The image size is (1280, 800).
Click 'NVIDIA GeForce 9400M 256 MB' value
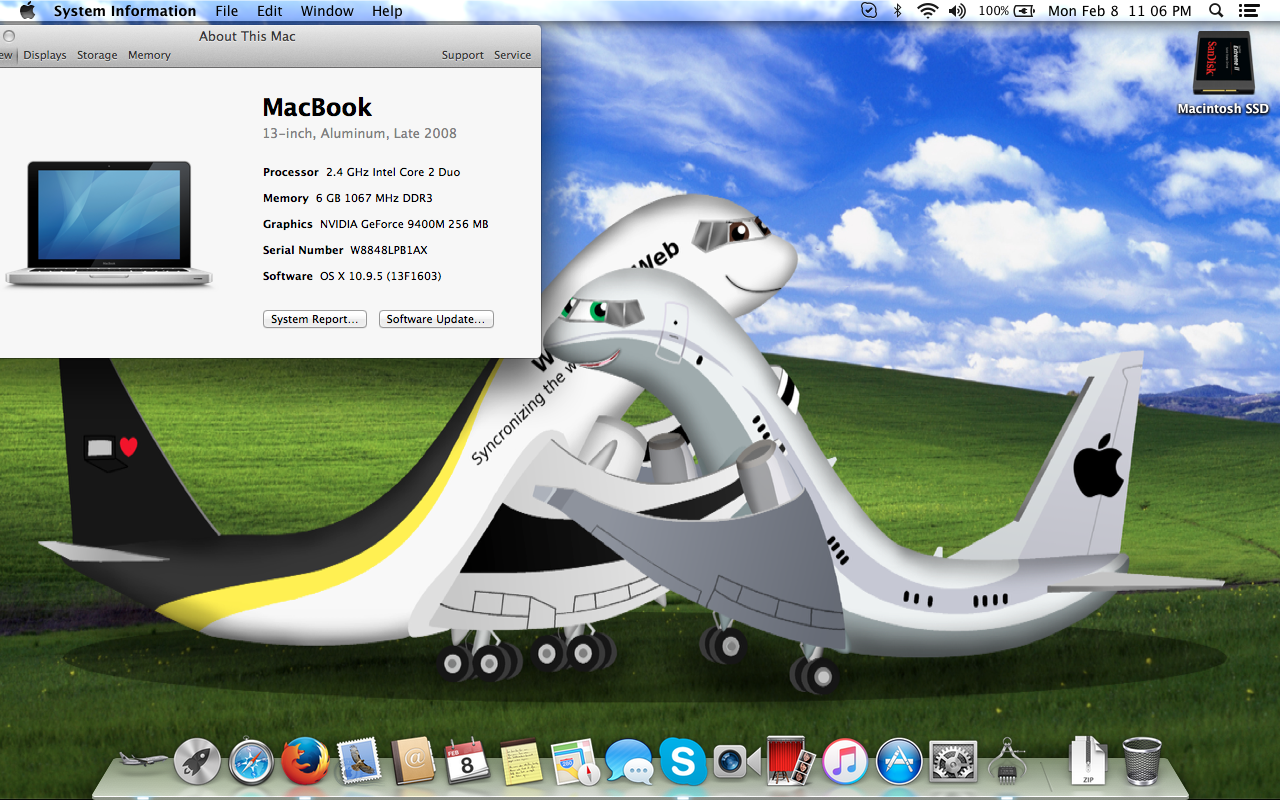coord(404,224)
